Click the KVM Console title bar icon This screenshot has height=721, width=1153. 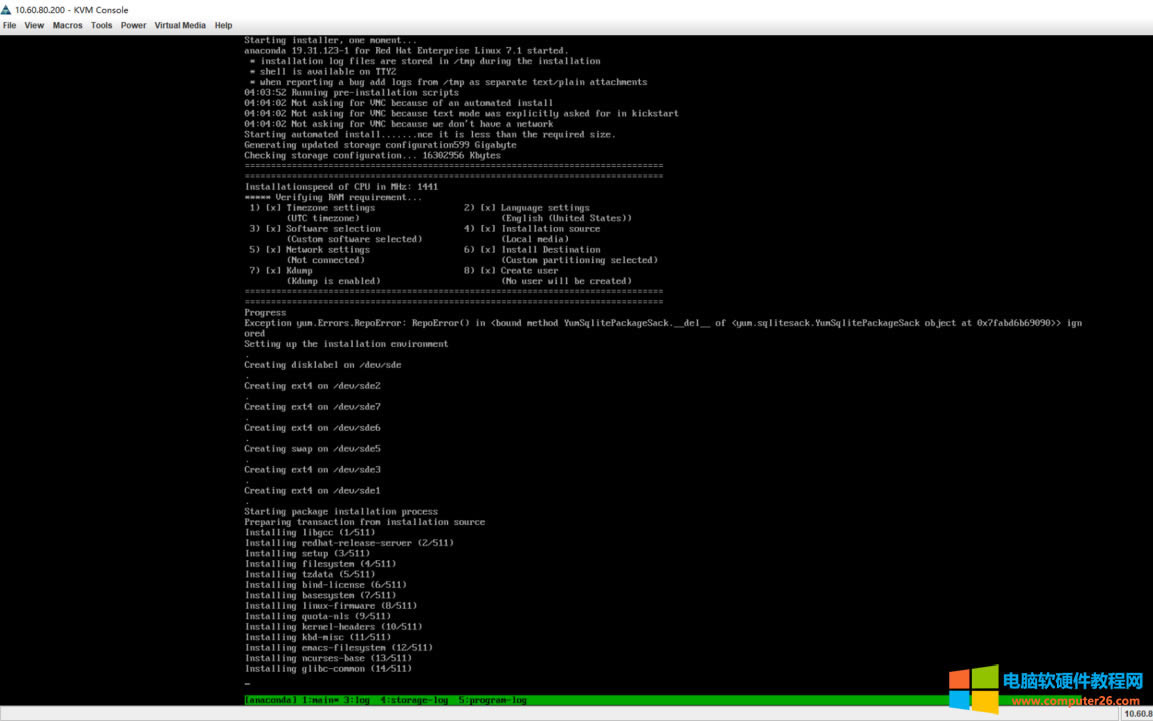(6, 10)
